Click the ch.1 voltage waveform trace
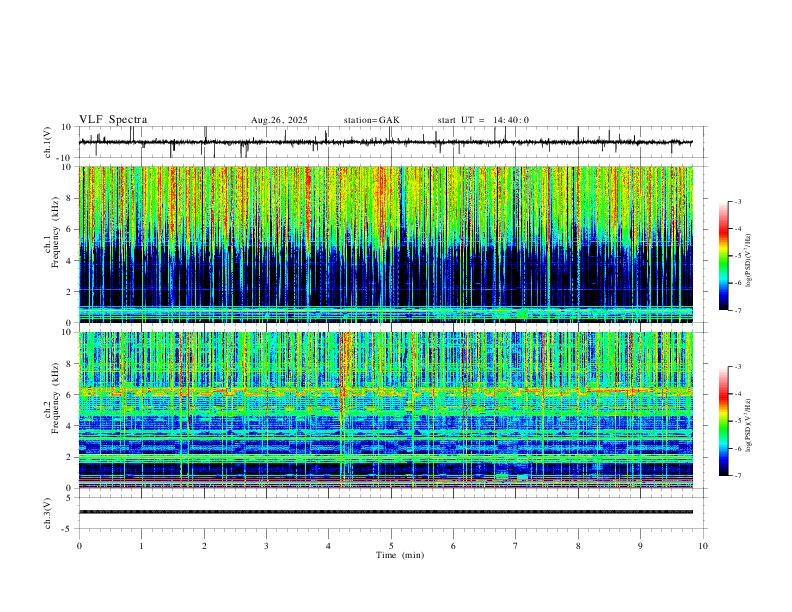The width and height of the screenshot is (792, 612). point(385,142)
